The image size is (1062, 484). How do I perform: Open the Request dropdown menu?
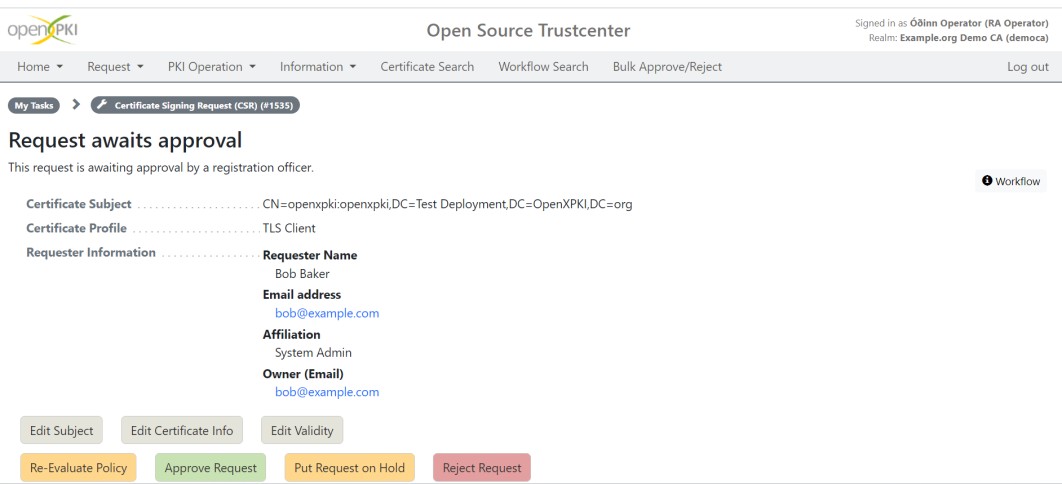coord(115,66)
